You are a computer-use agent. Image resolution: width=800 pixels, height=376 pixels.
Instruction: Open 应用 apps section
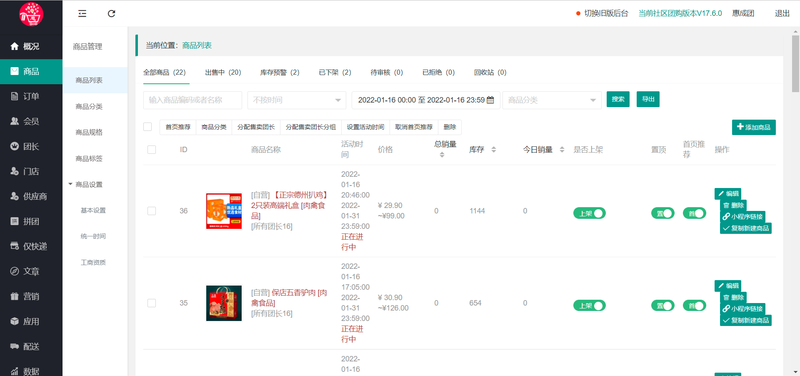coord(31,321)
